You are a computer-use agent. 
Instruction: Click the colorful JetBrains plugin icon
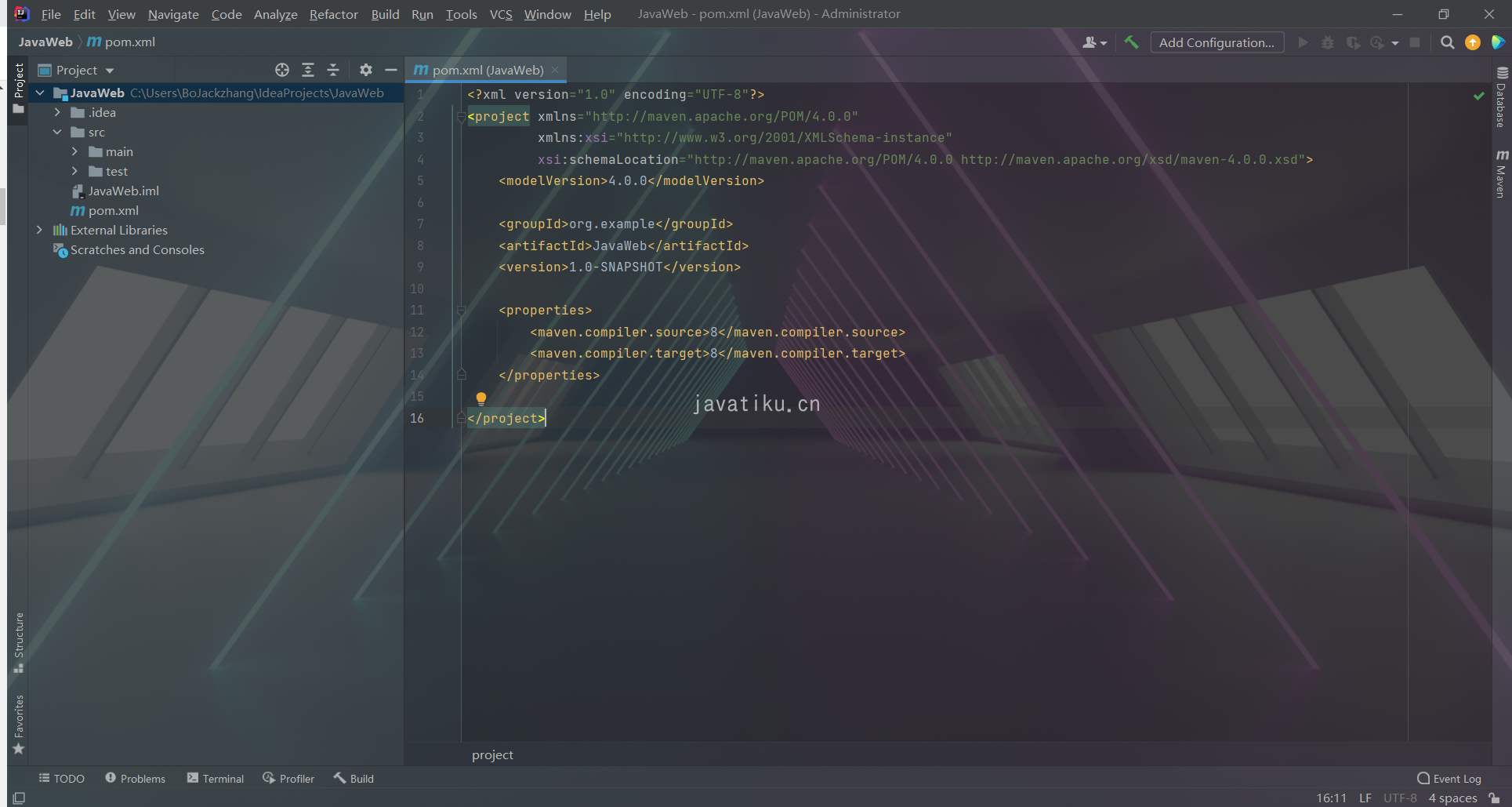1498,42
